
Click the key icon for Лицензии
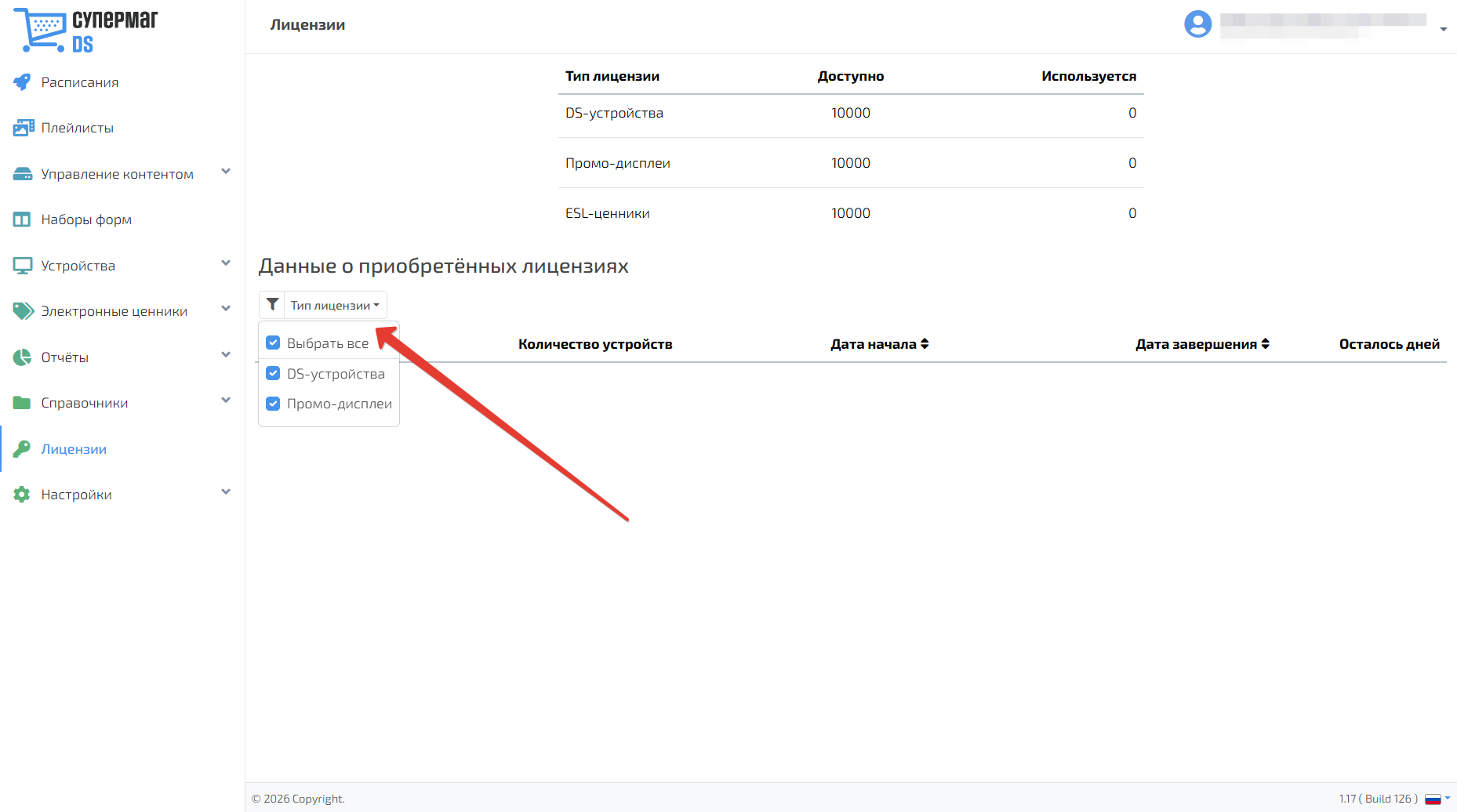22,449
